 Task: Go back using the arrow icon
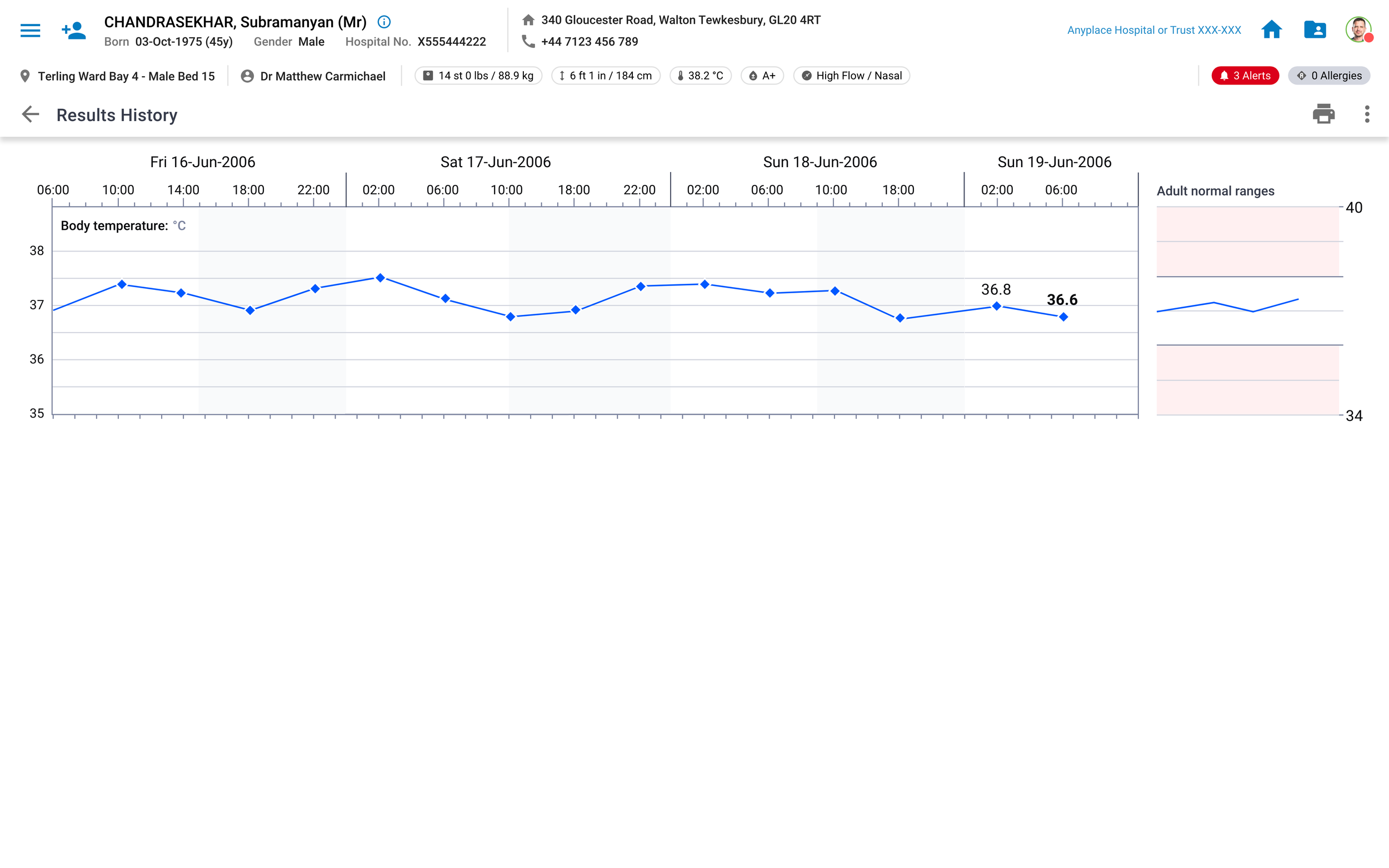(x=30, y=114)
